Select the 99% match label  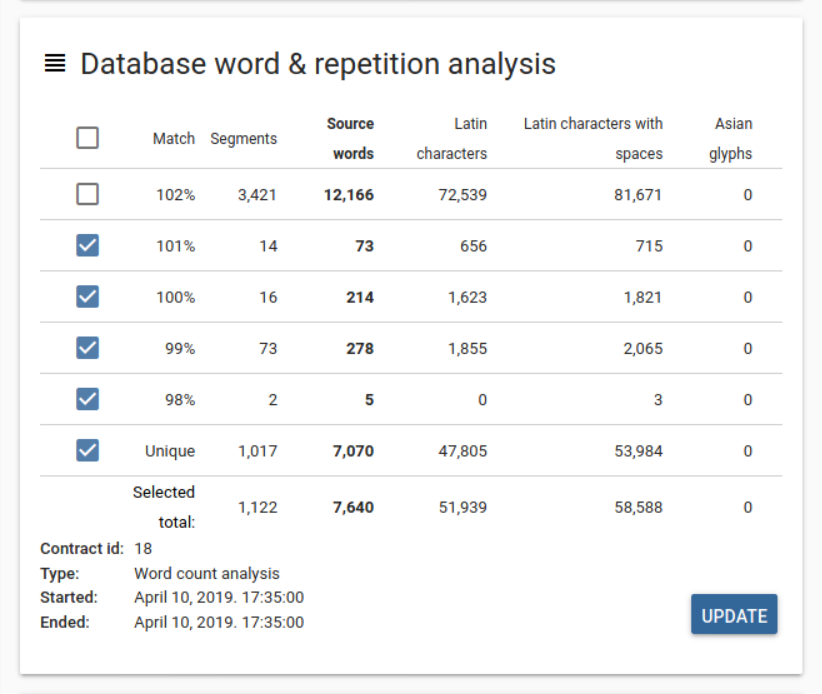click(180, 349)
